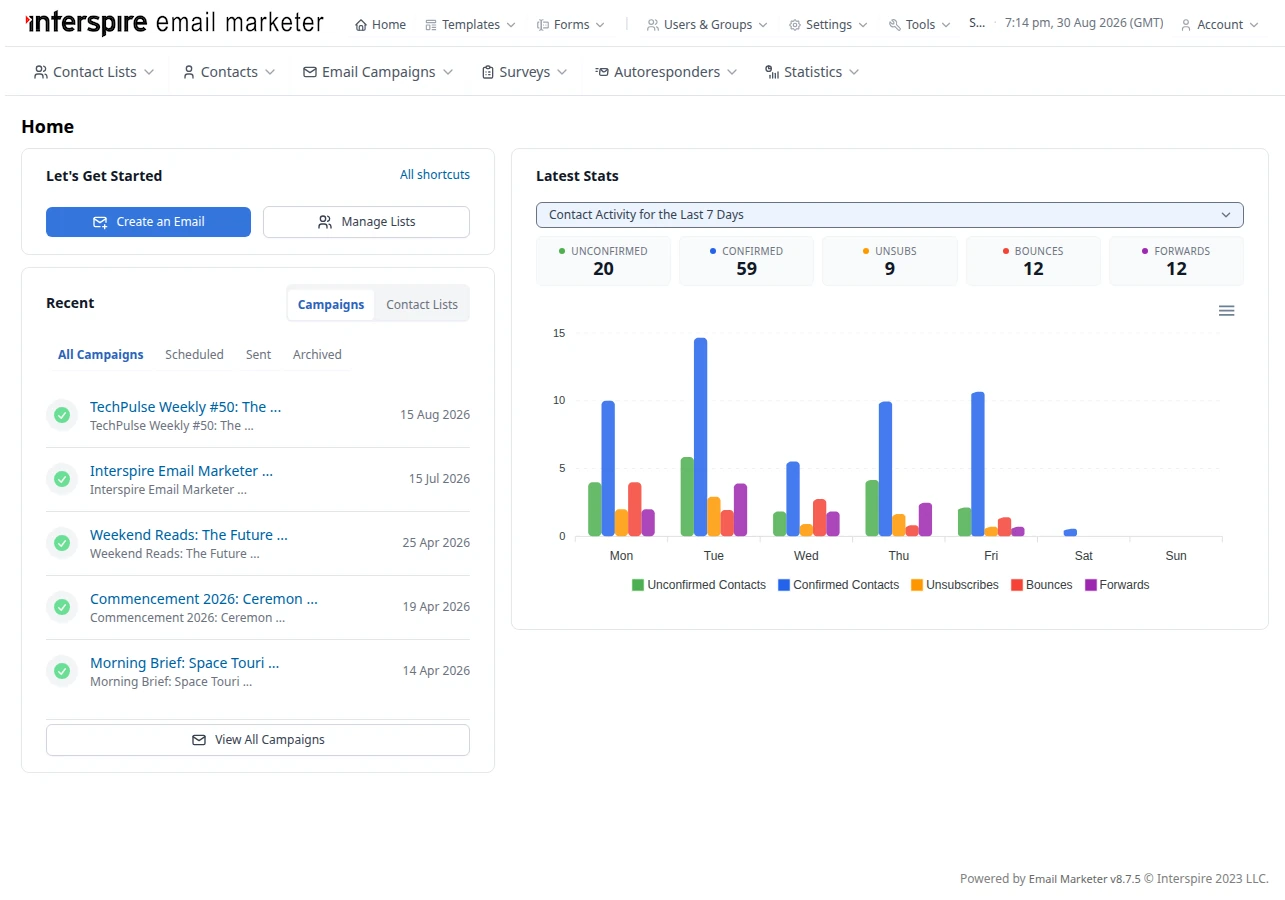Viewport: 1285px width, 900px height.
Task: Open the Home menu item
Action: [380, 25]
